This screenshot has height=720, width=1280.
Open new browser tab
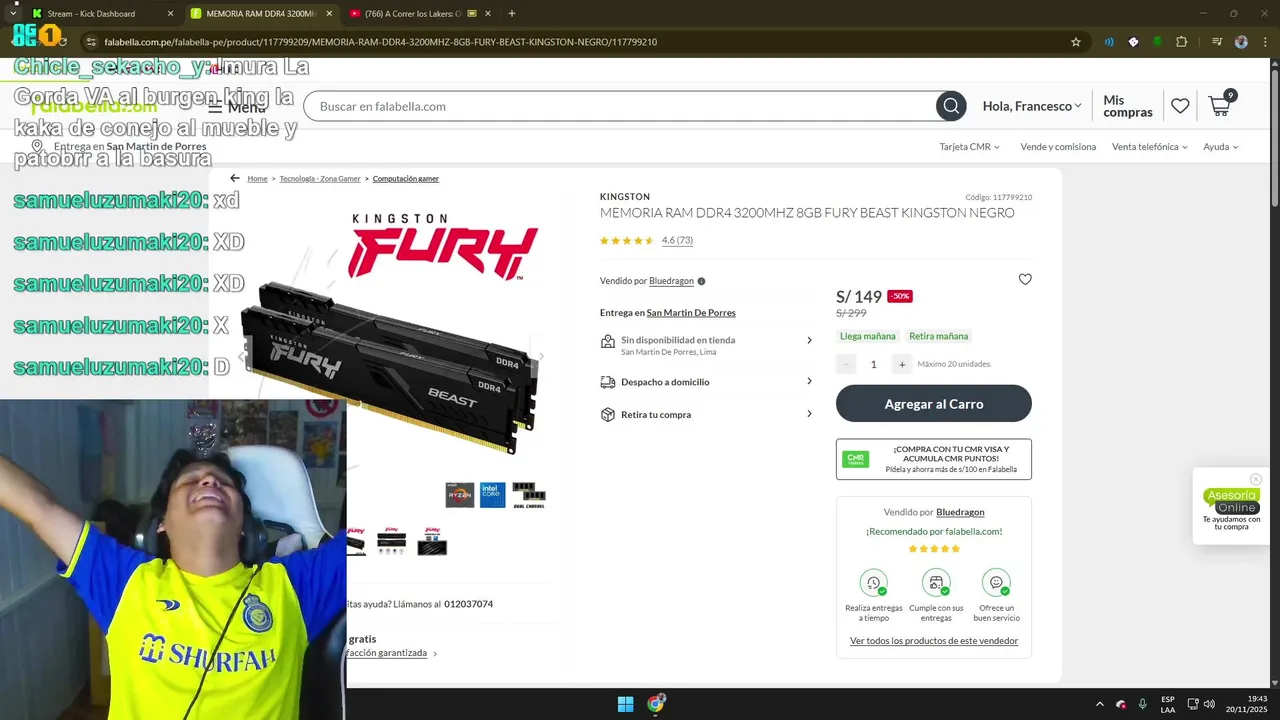512,14
